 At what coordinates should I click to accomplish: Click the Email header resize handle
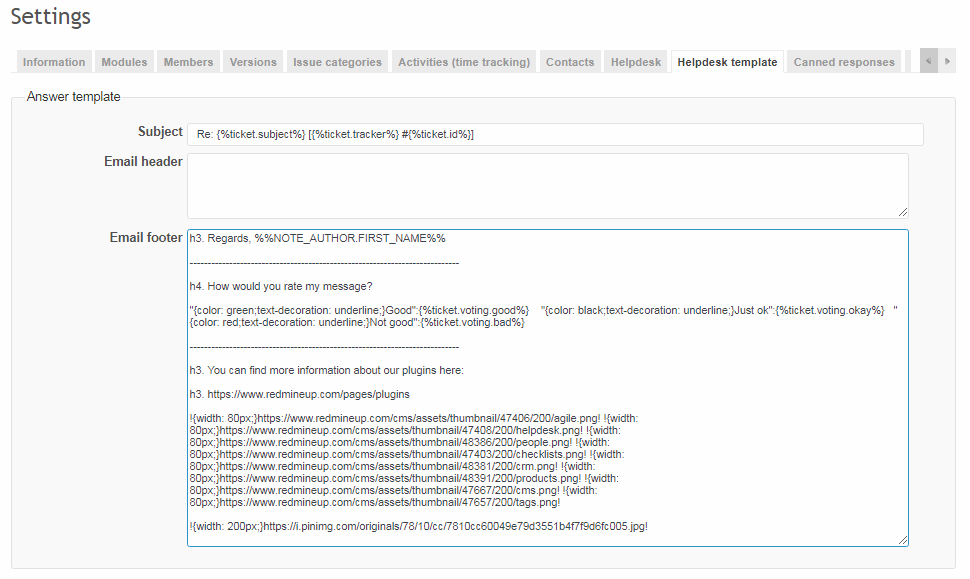[x=903, y=211]
